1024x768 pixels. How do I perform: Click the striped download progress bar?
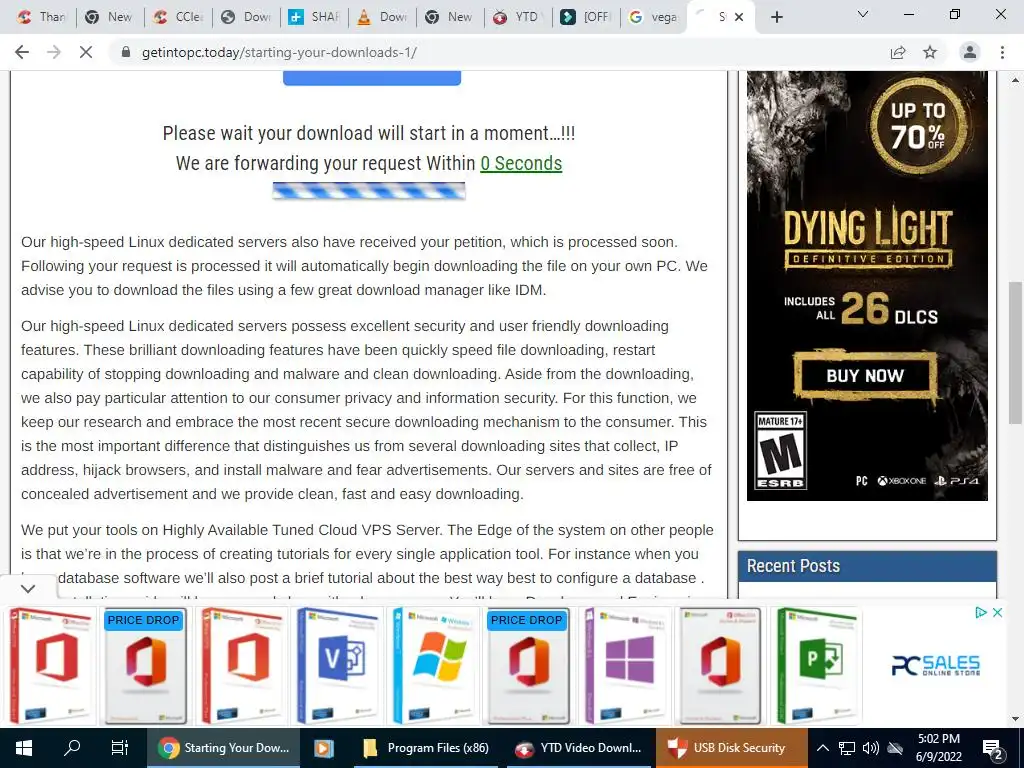[369, 191]
